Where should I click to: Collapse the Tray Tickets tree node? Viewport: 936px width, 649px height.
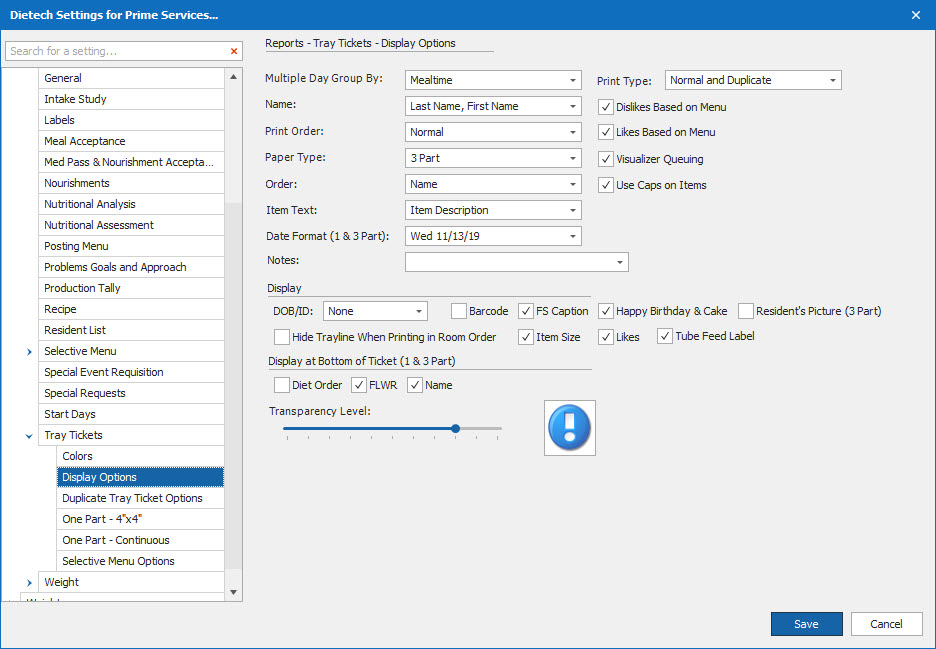[x=29, y=436]
